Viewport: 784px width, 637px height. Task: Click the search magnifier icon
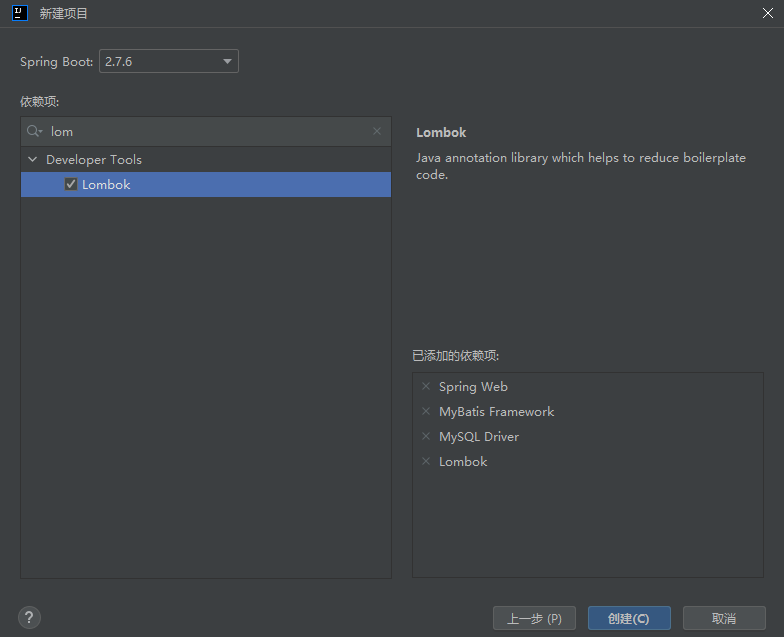click(34, 131)
